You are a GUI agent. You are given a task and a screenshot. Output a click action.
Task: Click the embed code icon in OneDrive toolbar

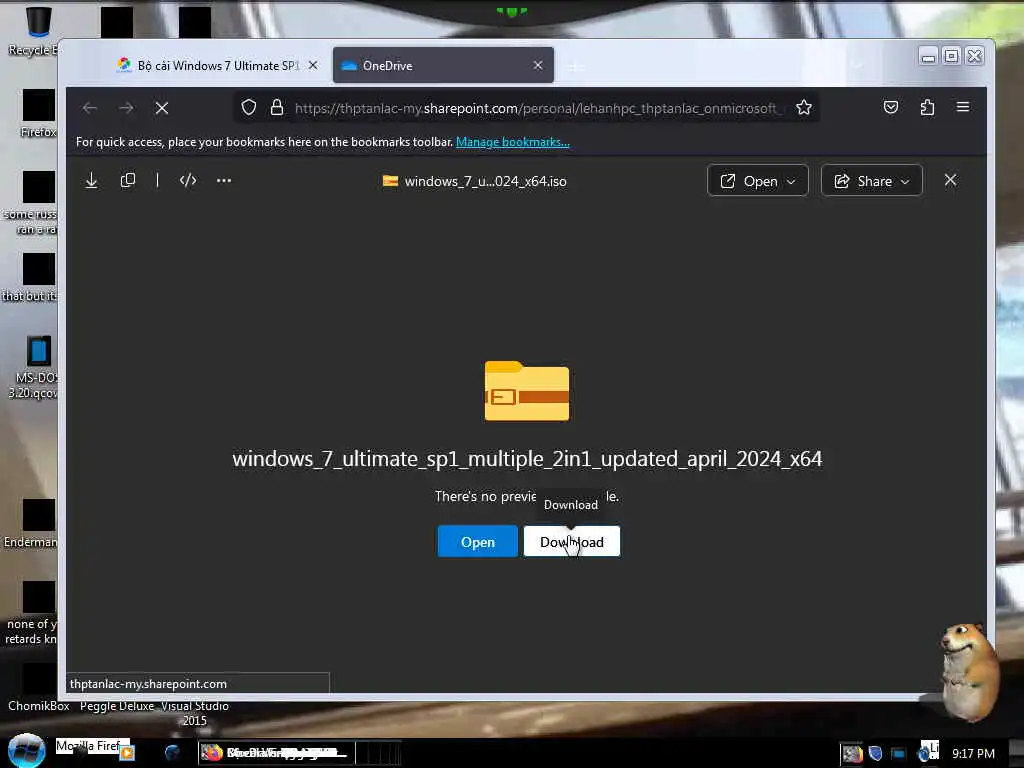click(x=188, y=181)
